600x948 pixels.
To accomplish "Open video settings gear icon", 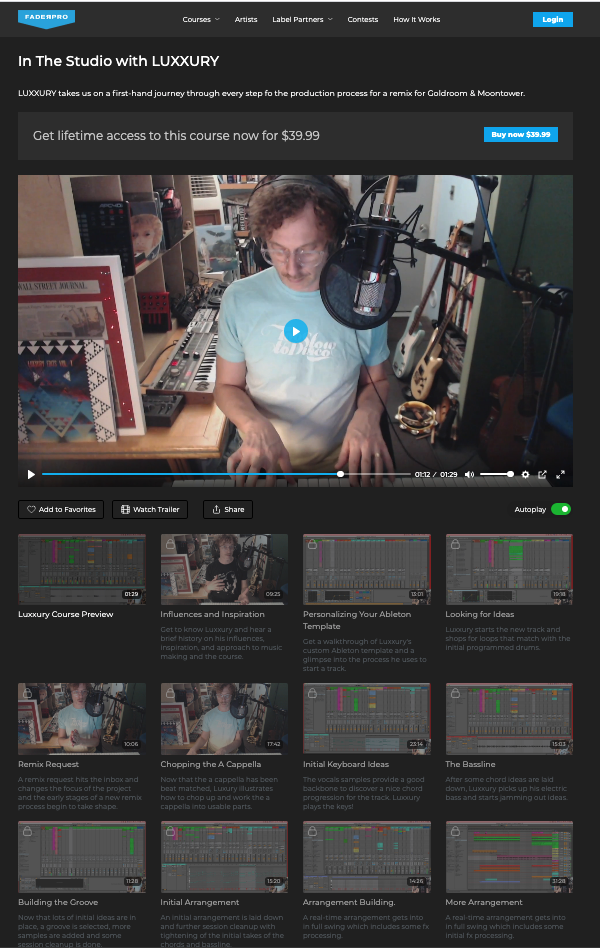I will pos(525,475).
